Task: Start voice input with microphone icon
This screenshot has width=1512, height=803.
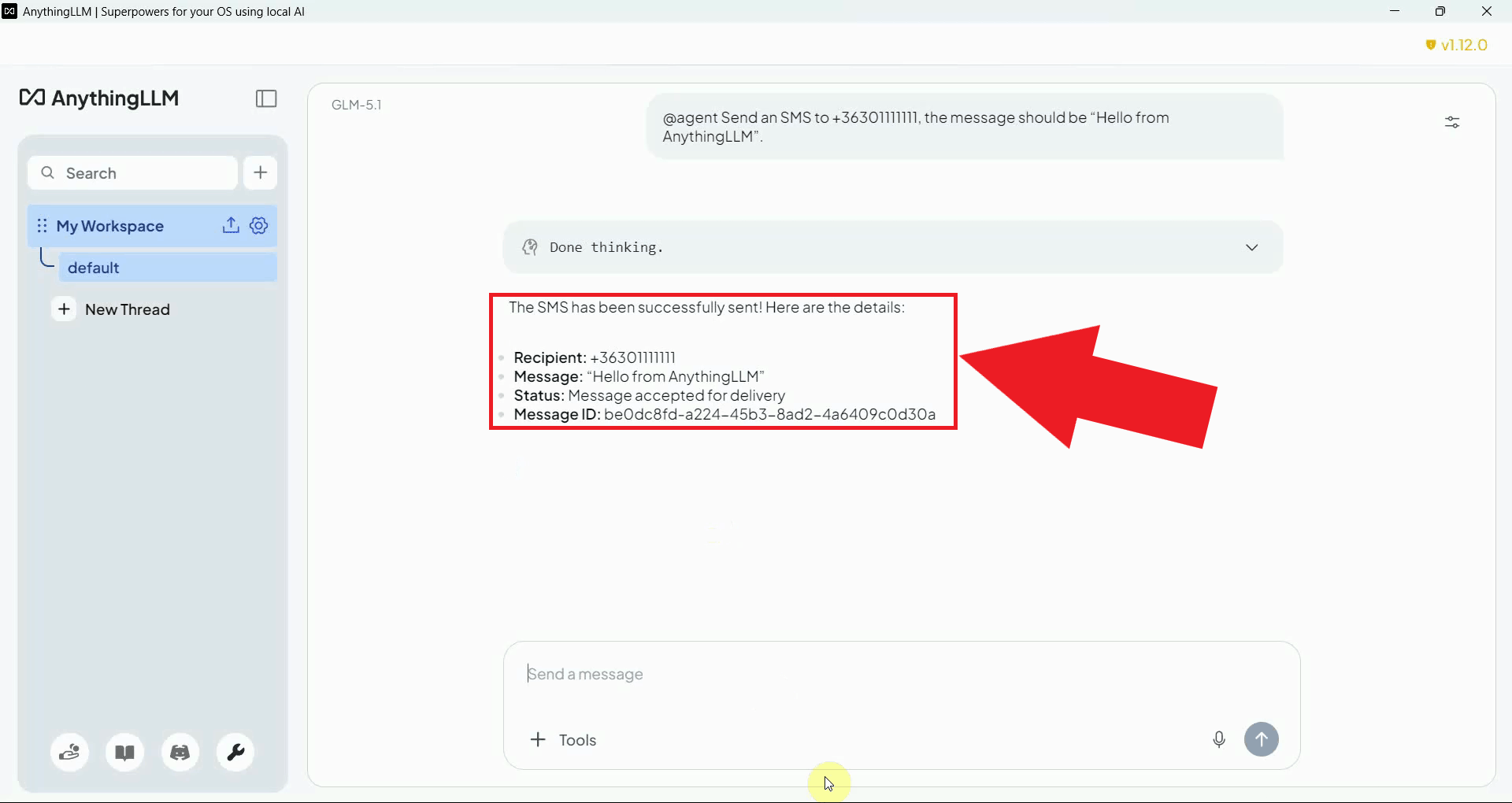Action: pos(1219,739)
